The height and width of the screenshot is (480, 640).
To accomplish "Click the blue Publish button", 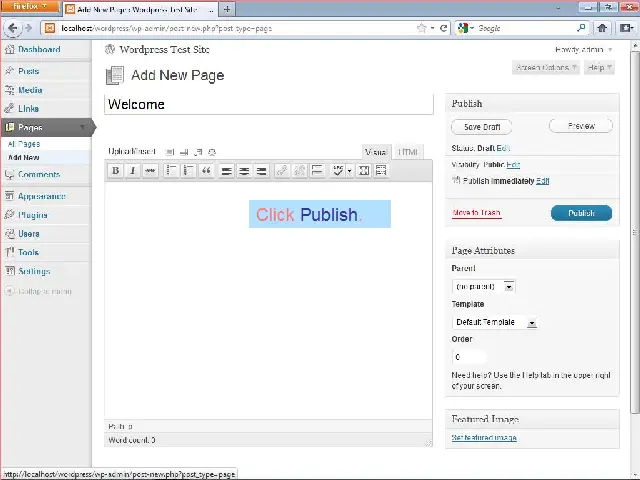I will click(581, 213).
